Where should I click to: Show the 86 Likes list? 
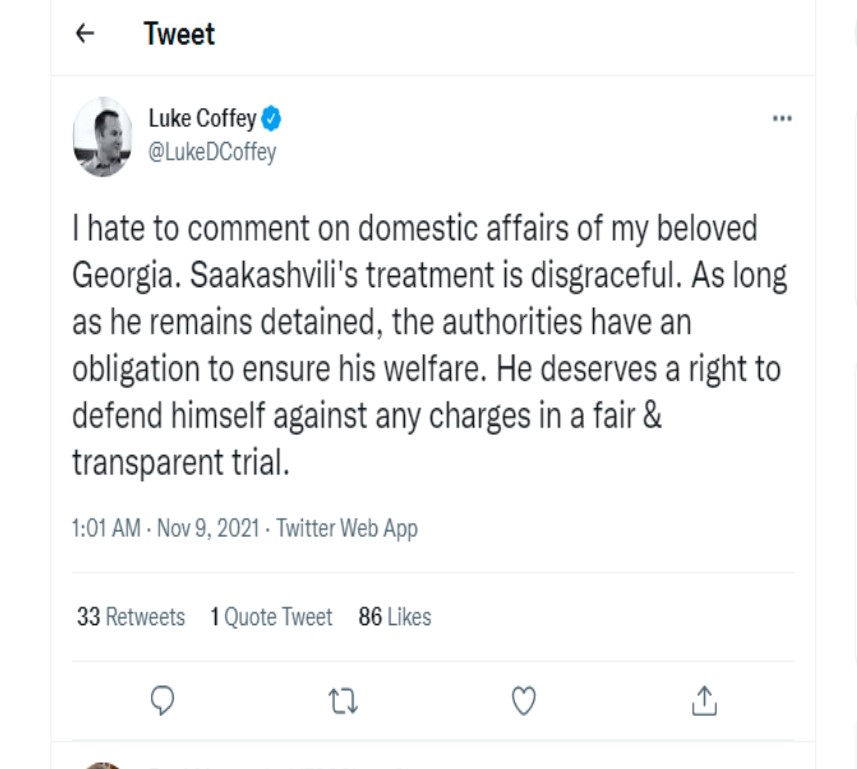tap(395, 617)
